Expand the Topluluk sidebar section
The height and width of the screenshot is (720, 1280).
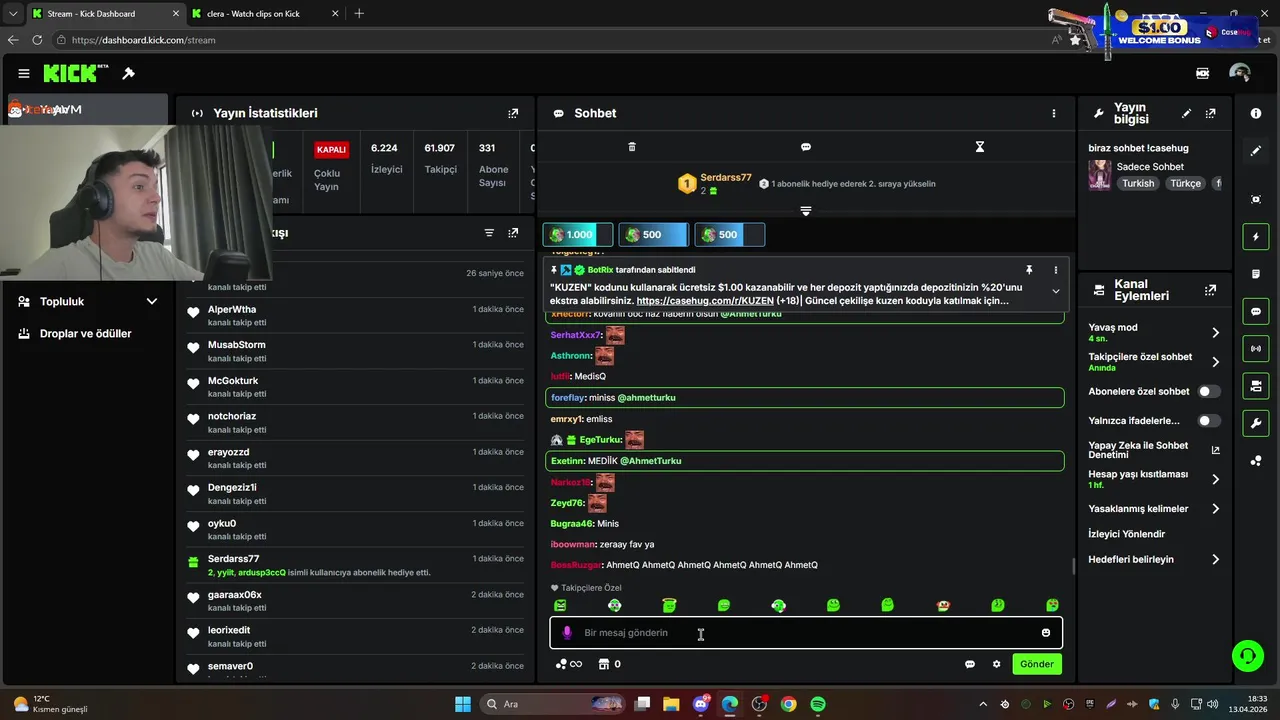(86, 301)
